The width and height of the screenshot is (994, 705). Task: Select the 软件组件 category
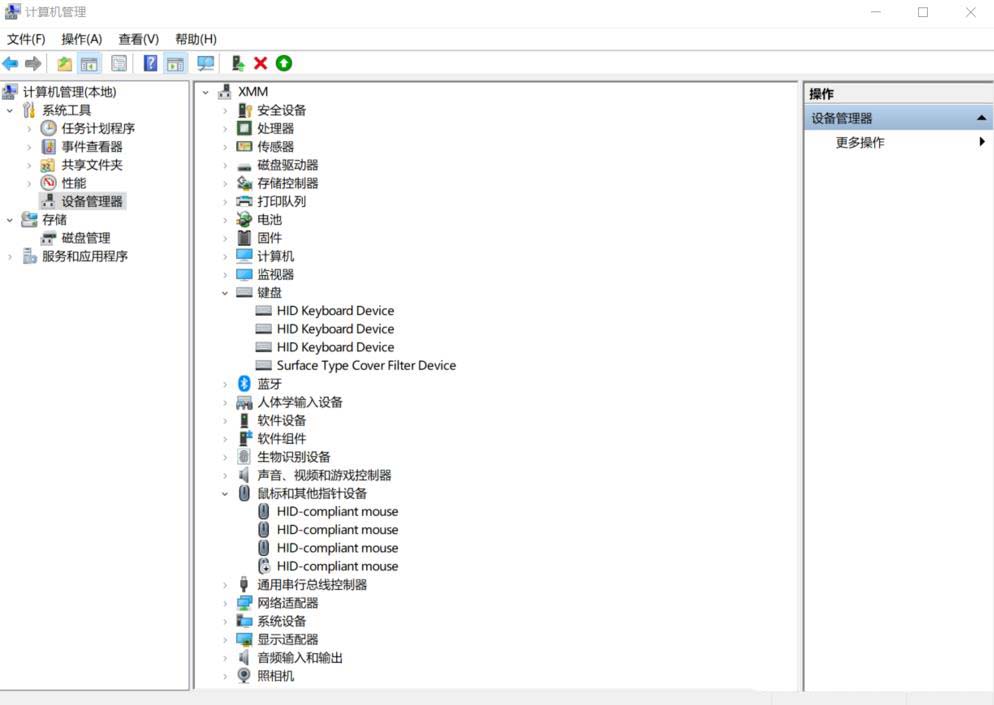(281, 439)
